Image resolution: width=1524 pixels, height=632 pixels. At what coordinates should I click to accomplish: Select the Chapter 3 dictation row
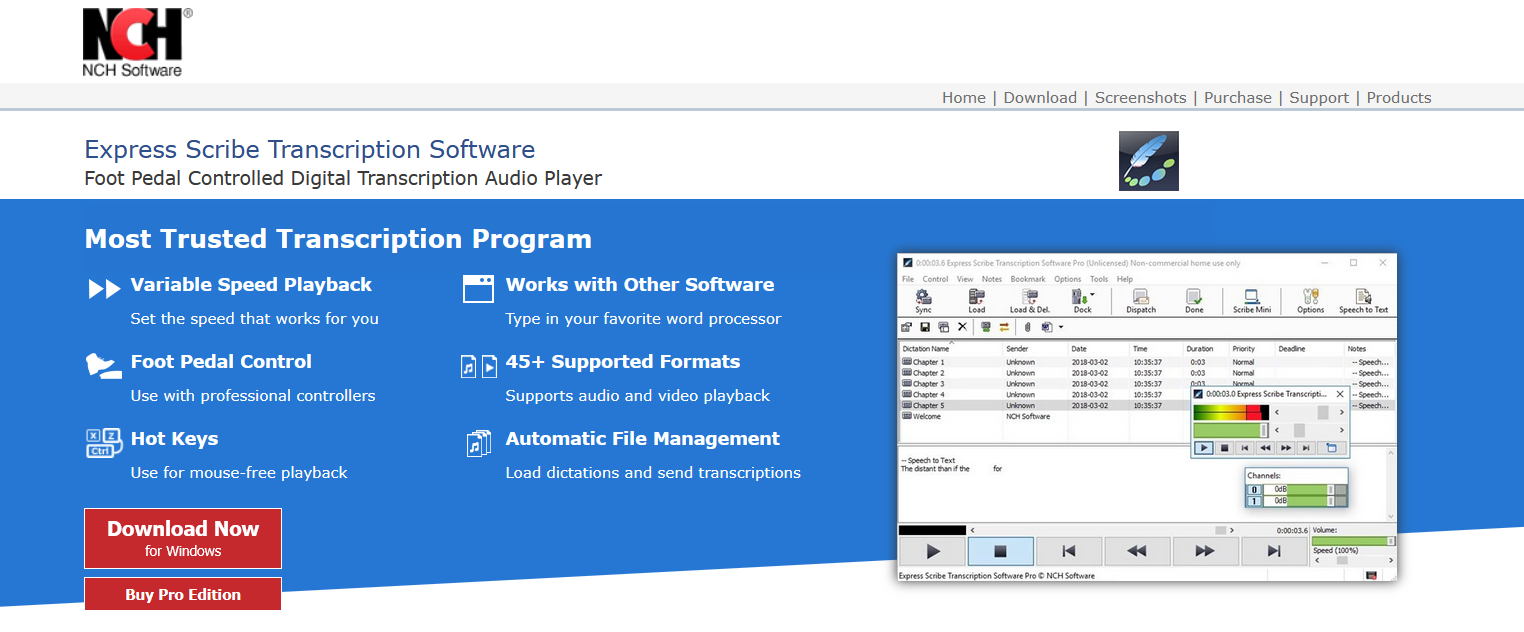tap(1144, 384)
